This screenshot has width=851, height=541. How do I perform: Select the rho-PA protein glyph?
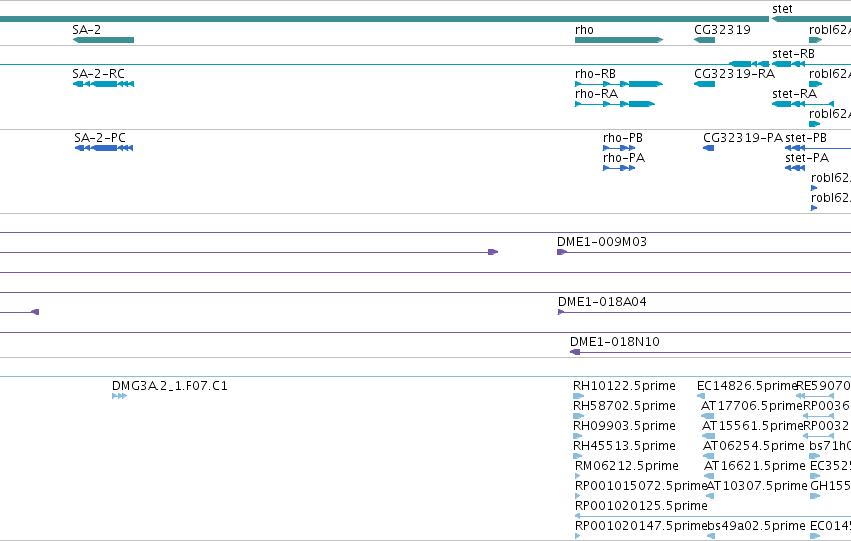point(619,168)
